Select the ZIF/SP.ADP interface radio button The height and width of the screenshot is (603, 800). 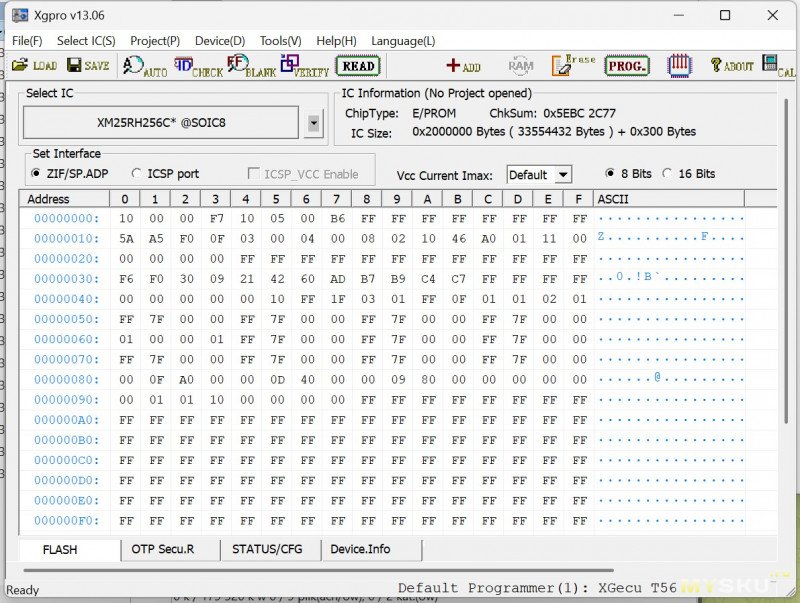(37, 174)
